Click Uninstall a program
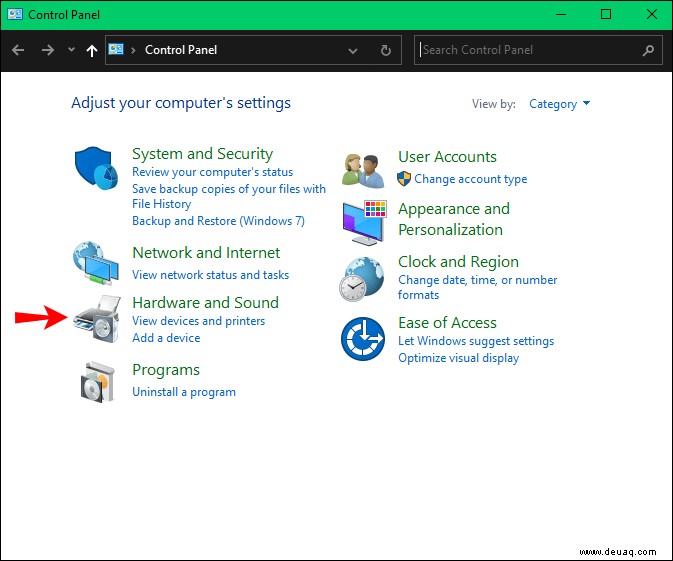The height and width of the screenshot is (561, 673). tap(184, 392)
